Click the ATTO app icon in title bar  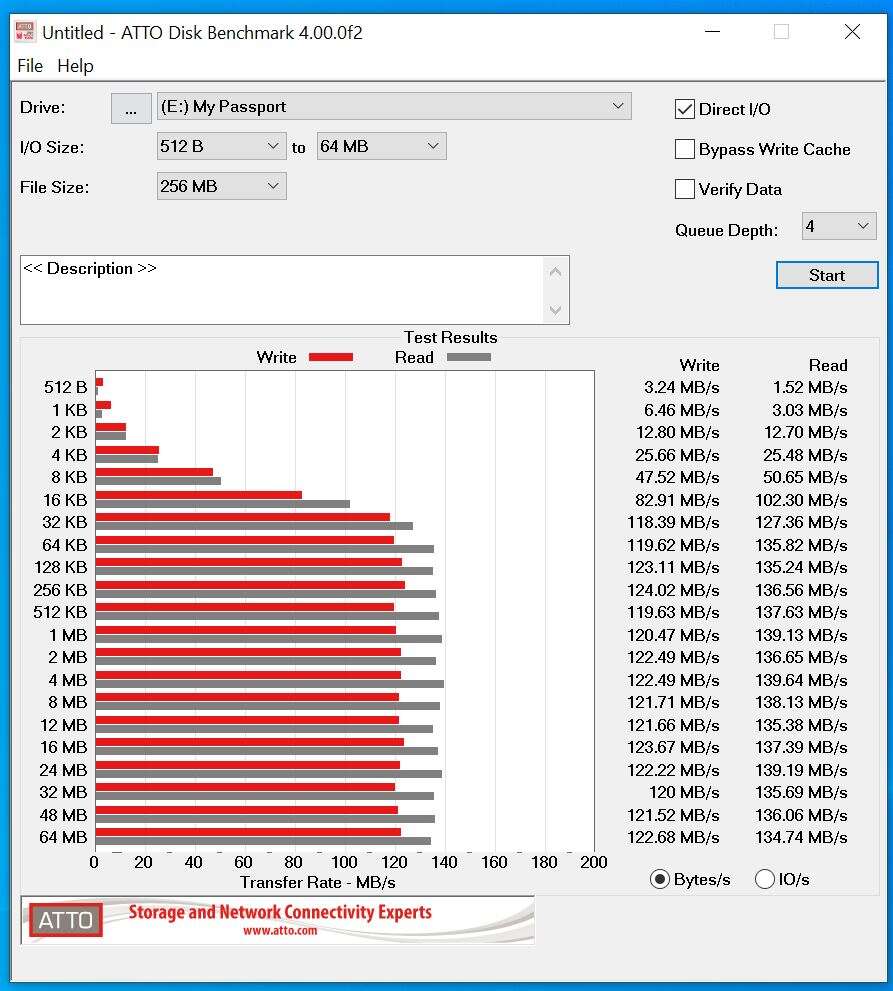pos(25,32)
